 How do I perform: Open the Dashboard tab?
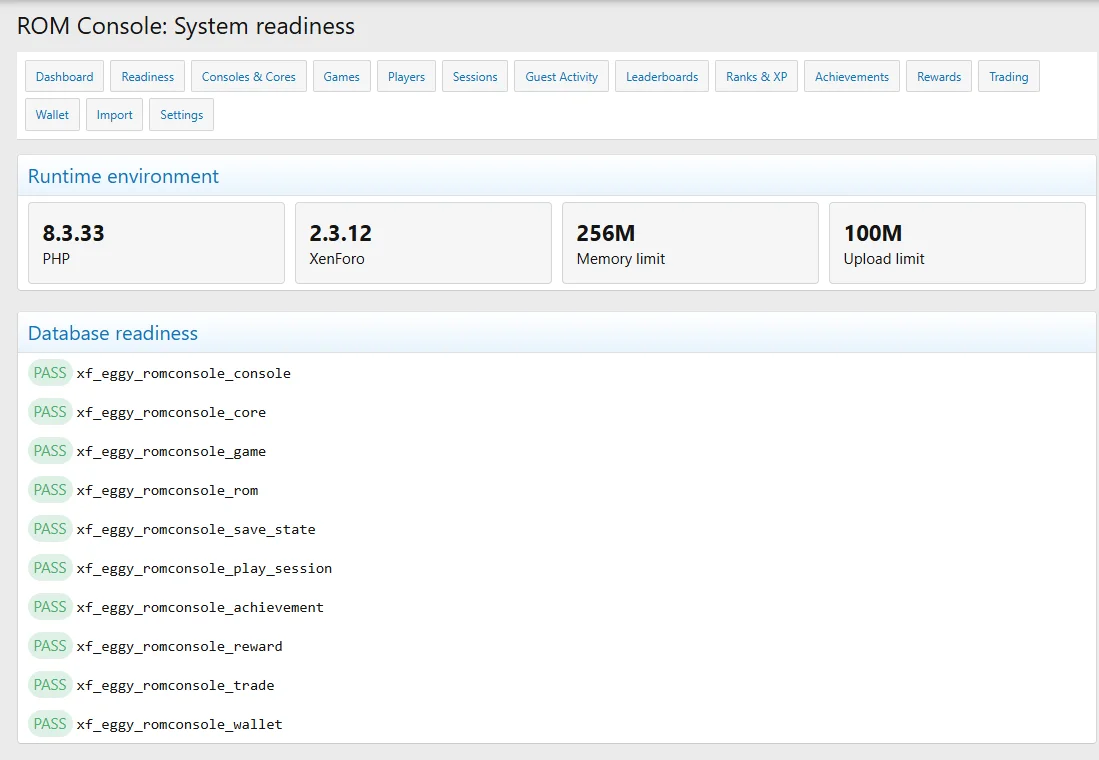click(64, 76)
